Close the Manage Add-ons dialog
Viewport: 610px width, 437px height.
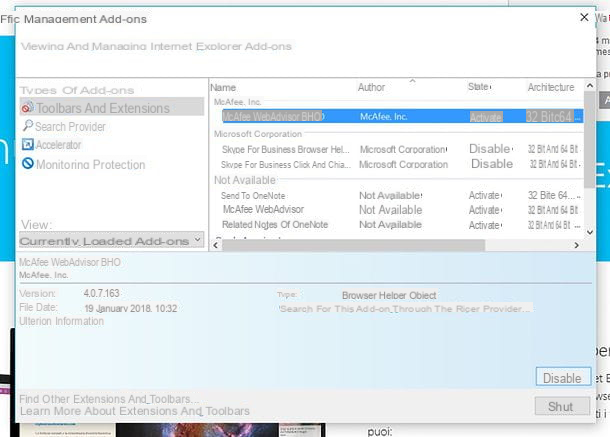pyautogui.click(x=584, y=18)
